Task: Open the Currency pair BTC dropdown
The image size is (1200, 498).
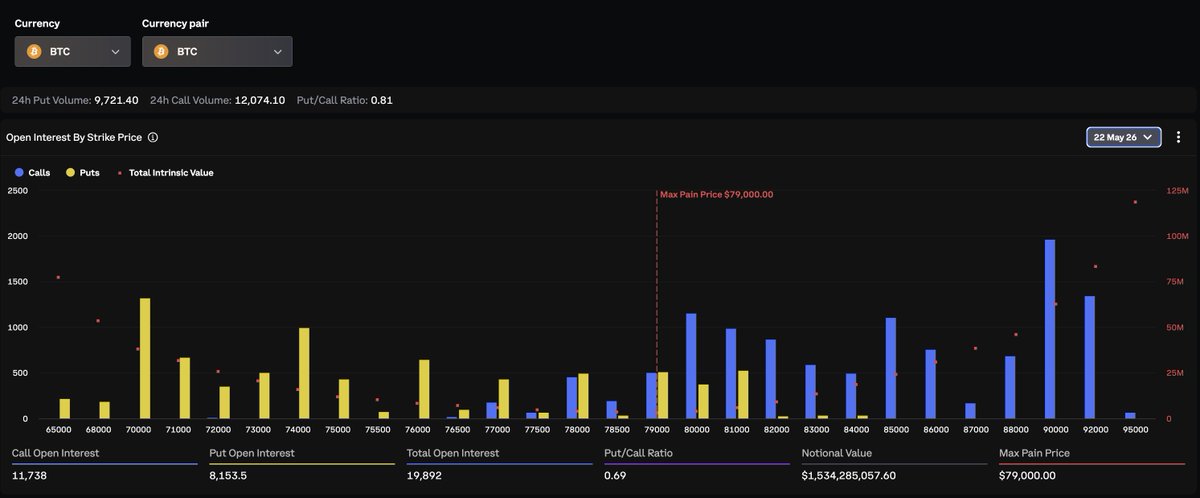Action: point(217,51)
